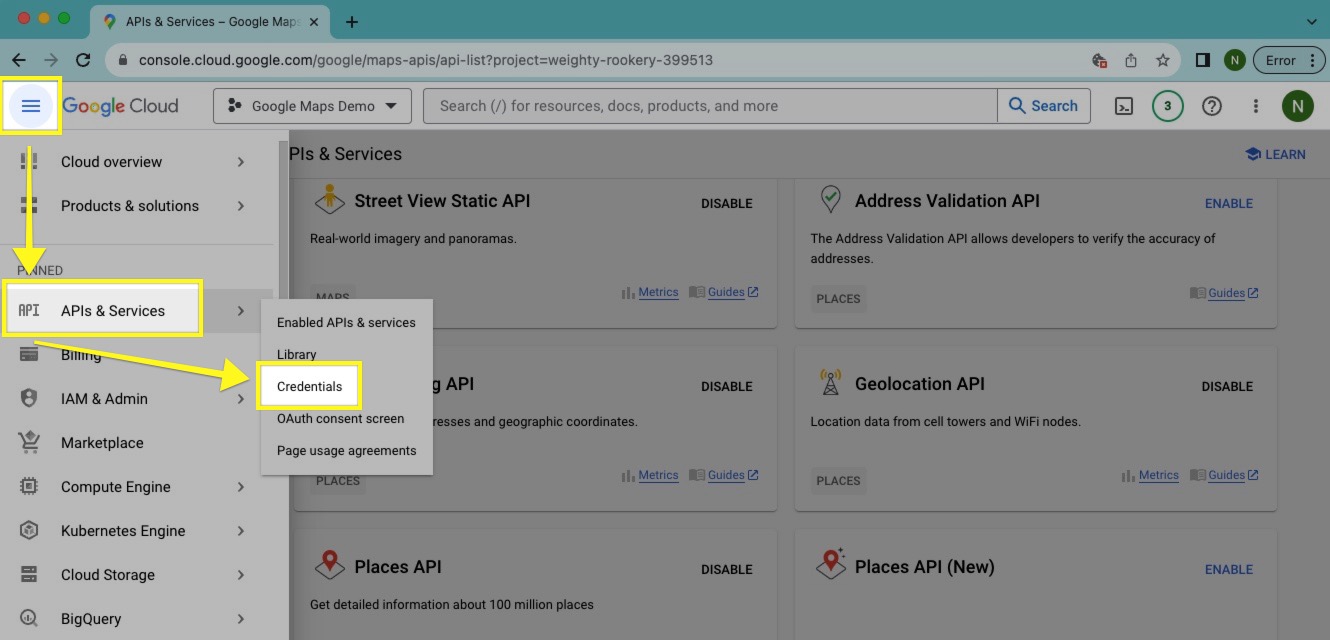Screen dimensions: 1330x640
Task: Click the console search input field
Action: point(710,106)
